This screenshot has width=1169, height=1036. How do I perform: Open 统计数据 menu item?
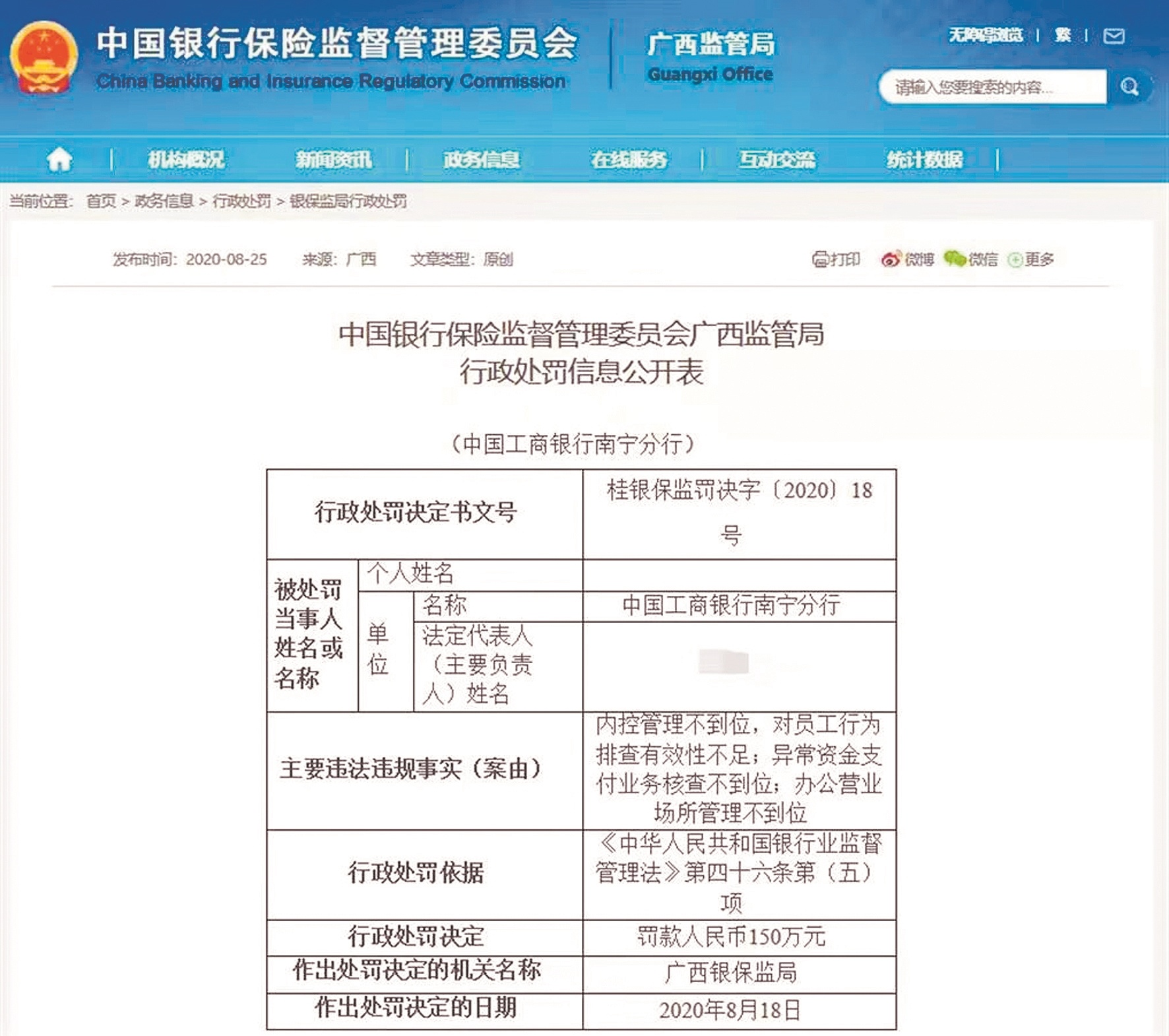[924, 159]
